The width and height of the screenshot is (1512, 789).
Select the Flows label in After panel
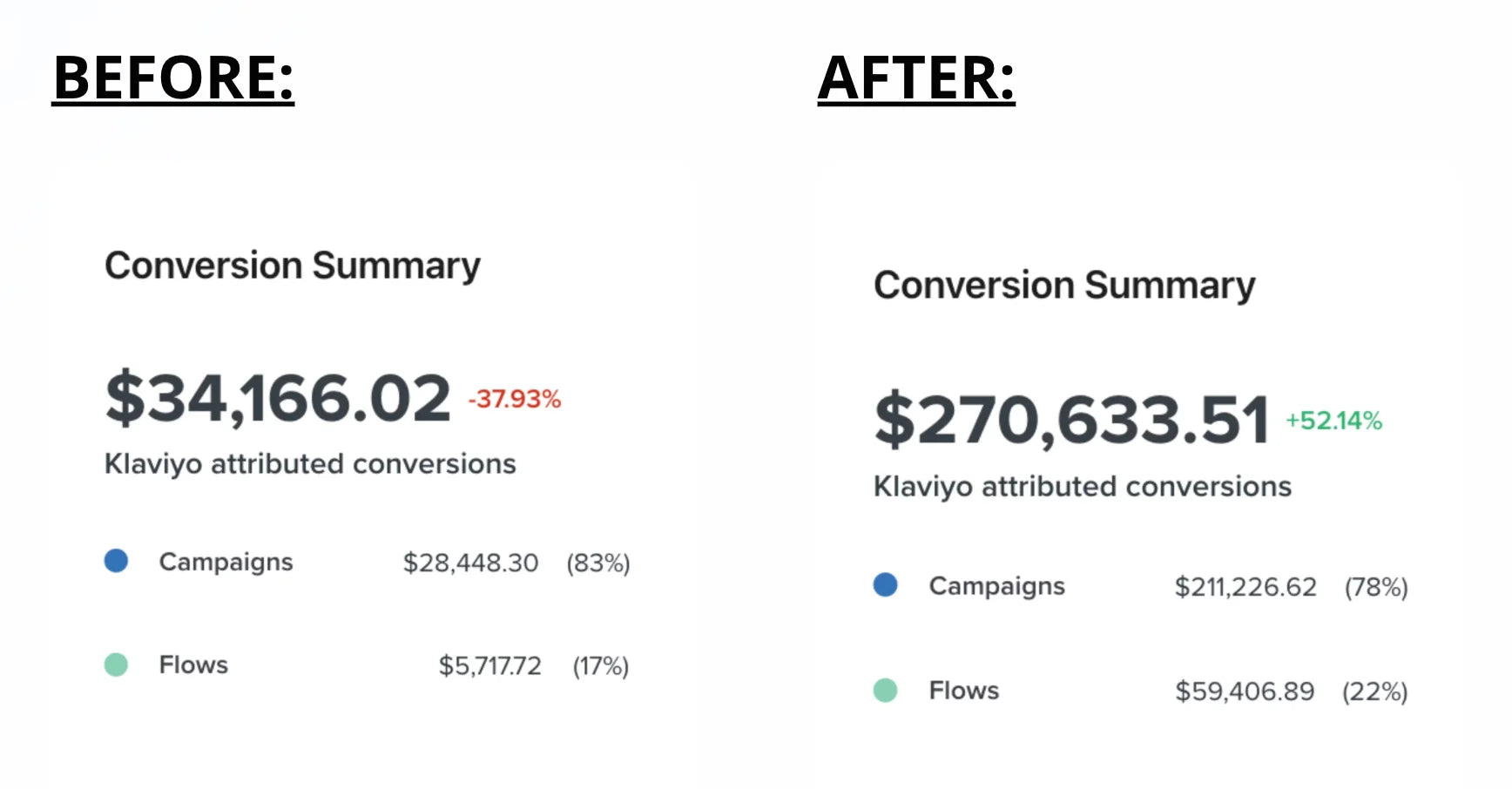tap(963, 691)
